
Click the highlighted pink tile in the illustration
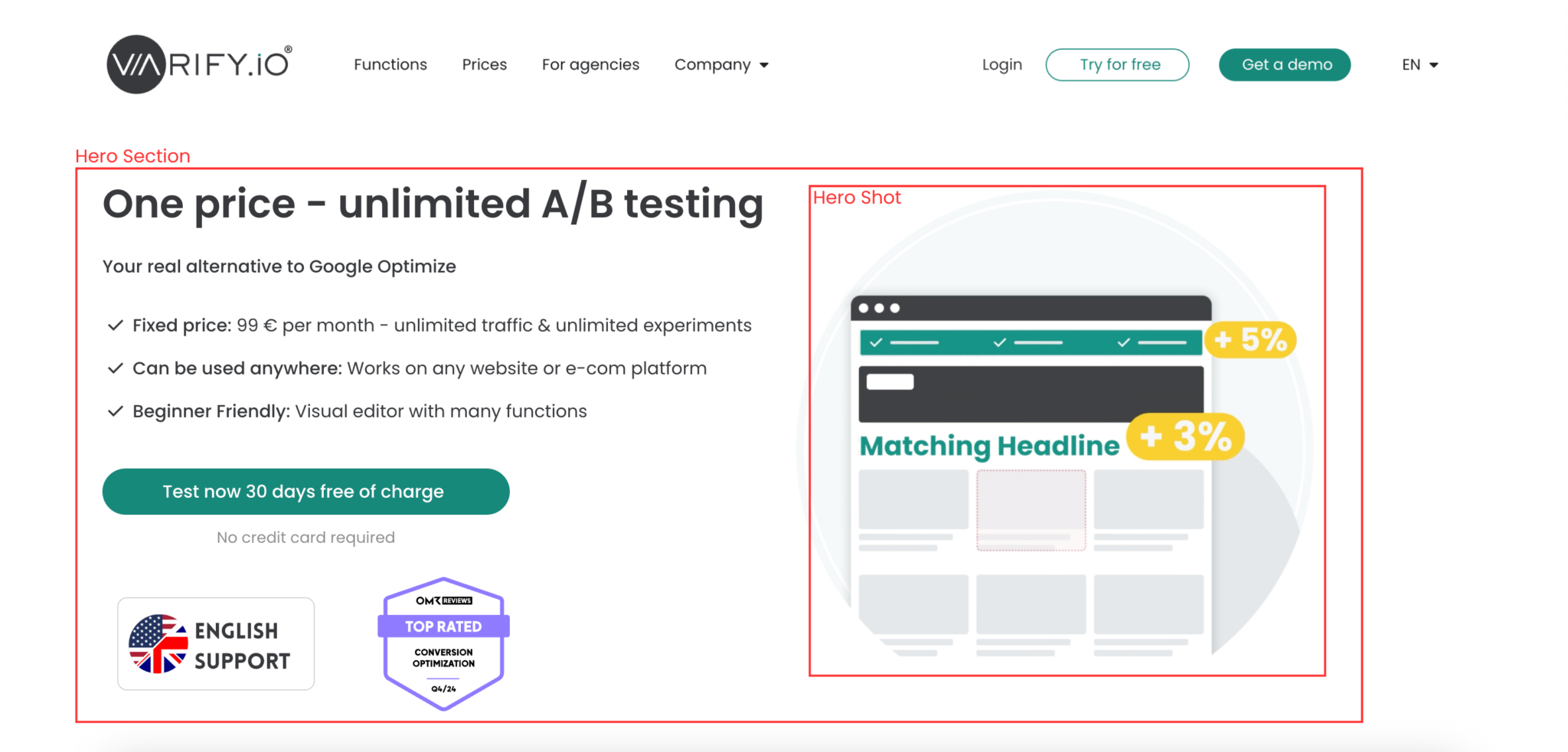click(1031, 509)
